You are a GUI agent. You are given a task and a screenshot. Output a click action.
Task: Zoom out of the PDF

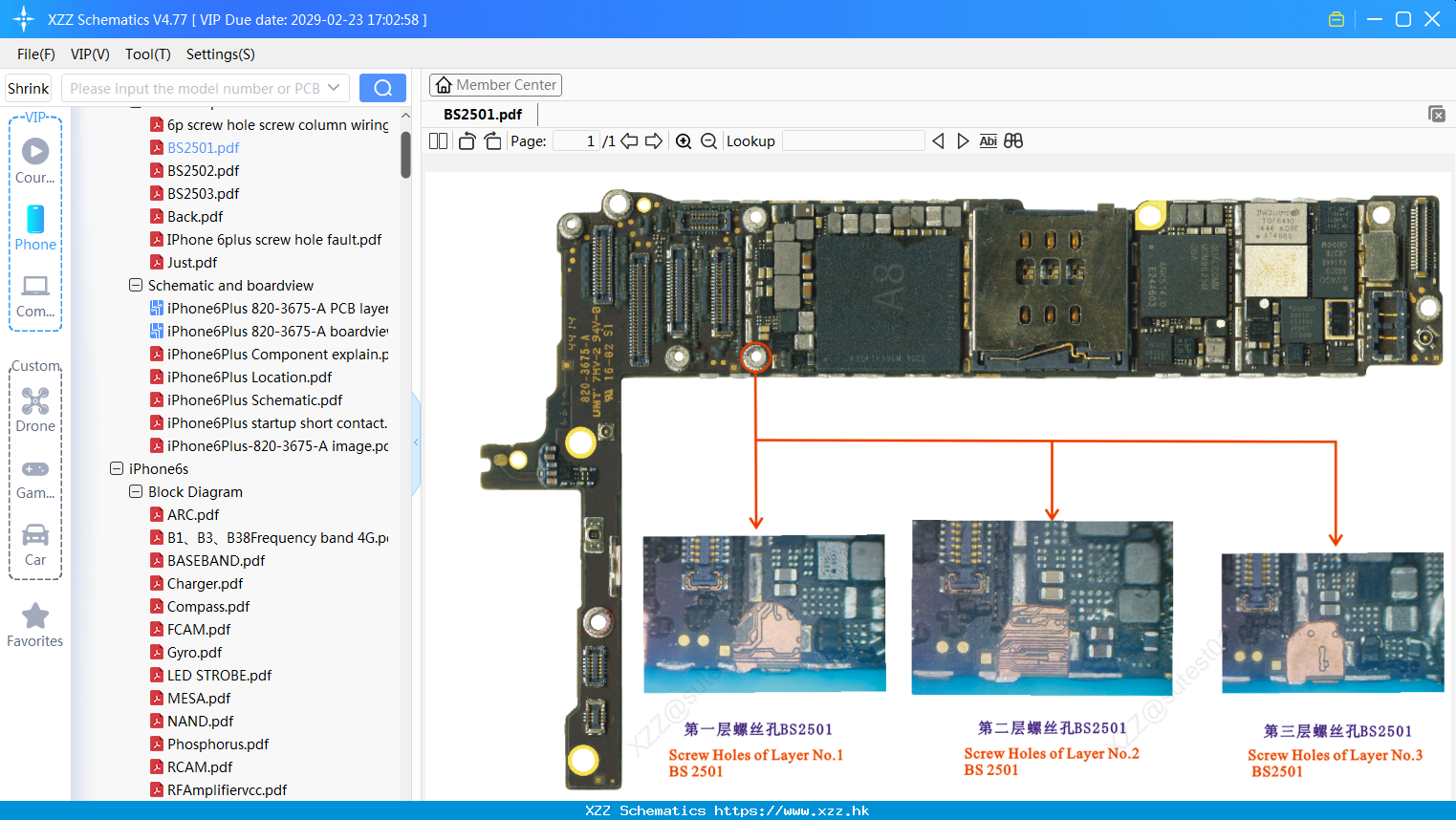click(x=709, y=141)
